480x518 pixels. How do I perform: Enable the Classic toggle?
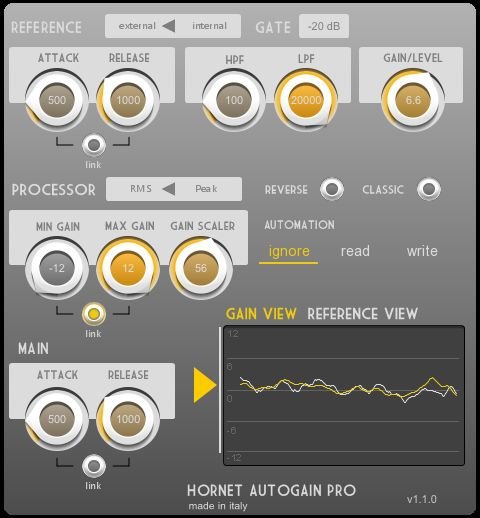(x=429, y=189)
